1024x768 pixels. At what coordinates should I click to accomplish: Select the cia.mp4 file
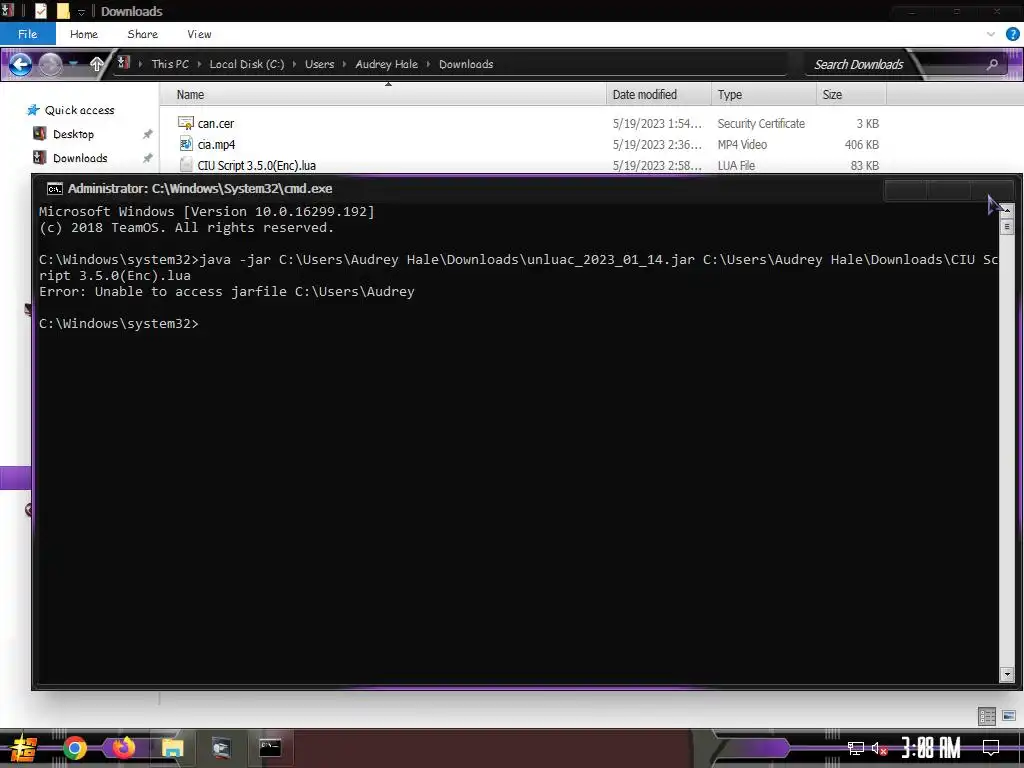(216, 144)
